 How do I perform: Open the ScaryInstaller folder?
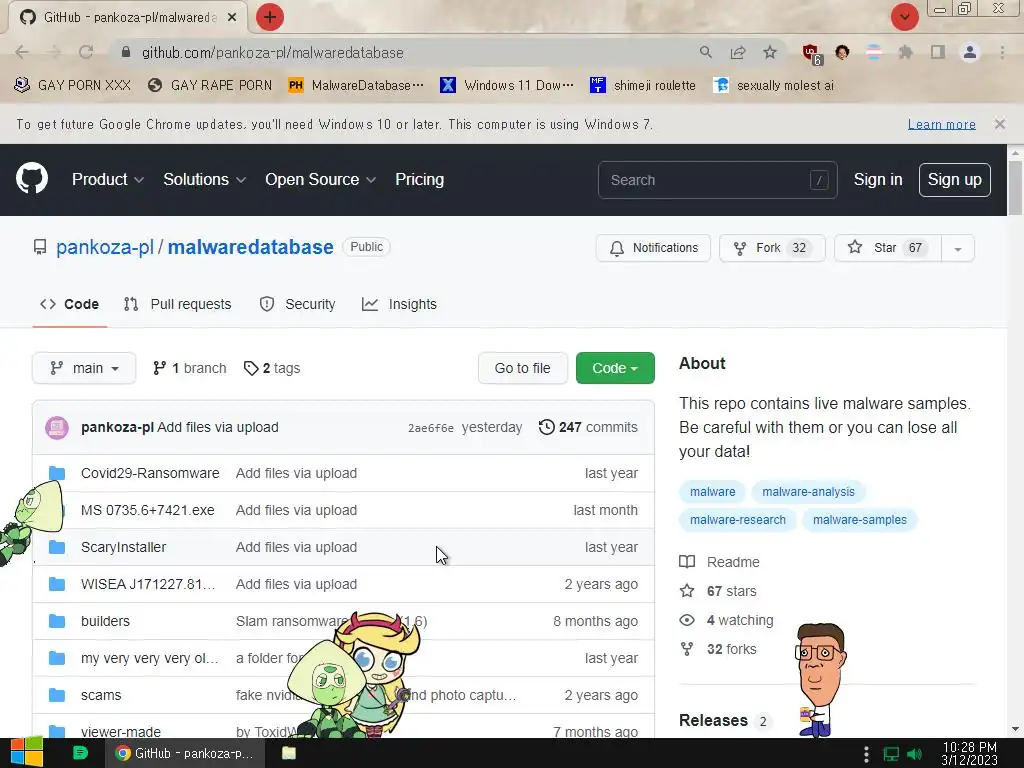click(x=123, y=547)
